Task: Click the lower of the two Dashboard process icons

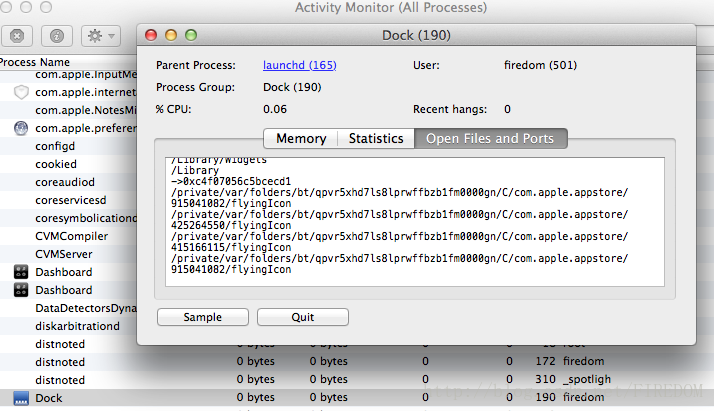Action: point(21,290)
